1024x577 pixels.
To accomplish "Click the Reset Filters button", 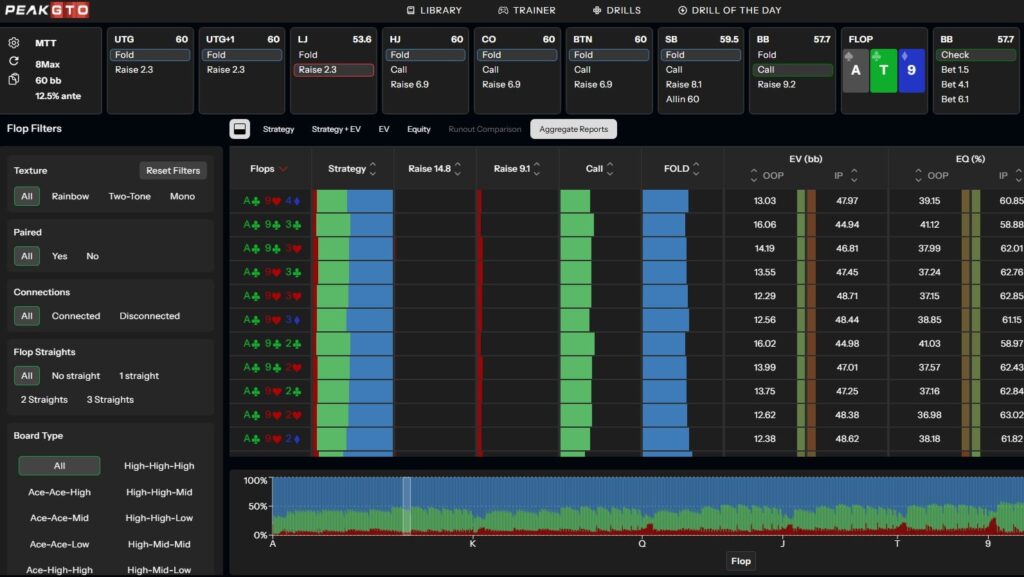I will [x=173, y=170].
